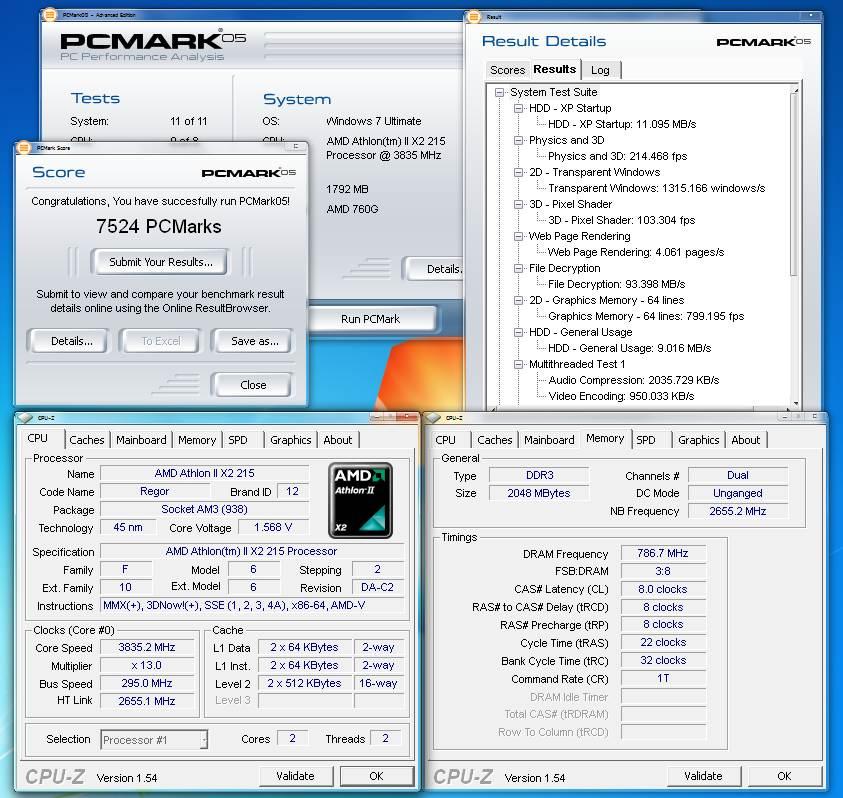The image size is (843, 798).
Task: Open Memory tab in left CPU-Z window
Action: [x=197, y=440]
